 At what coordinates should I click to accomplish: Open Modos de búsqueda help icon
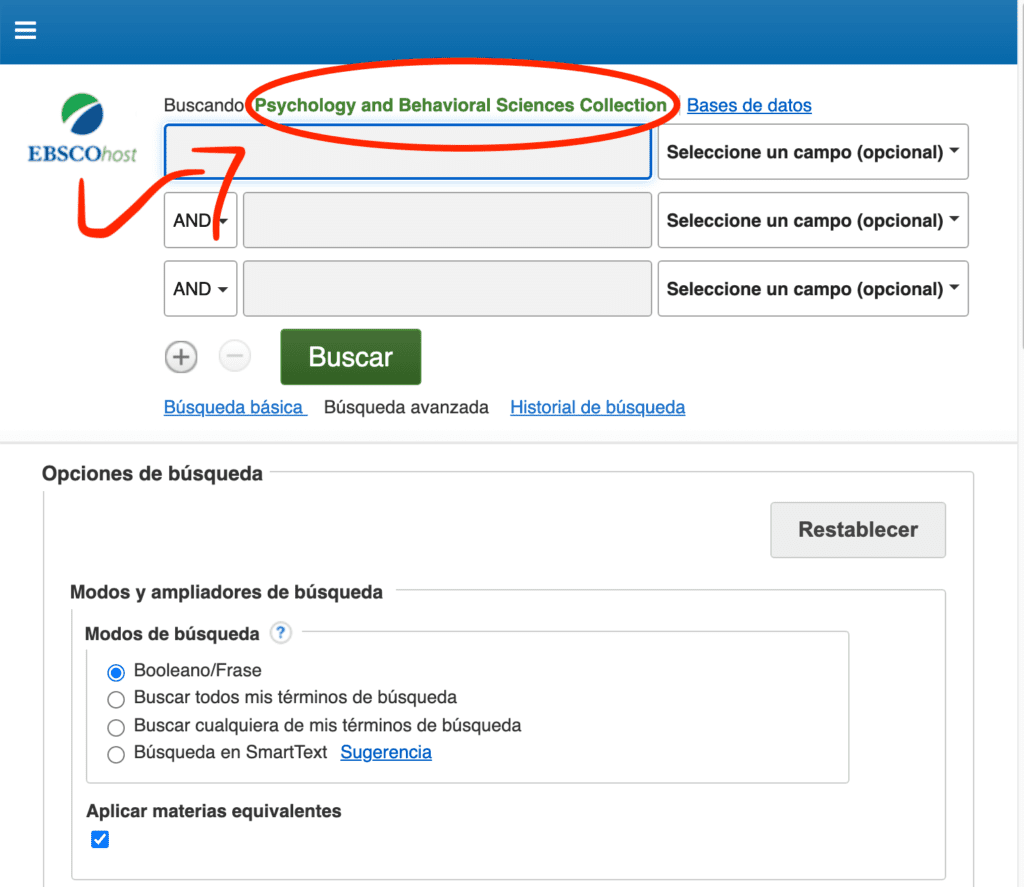coord(281,633)
